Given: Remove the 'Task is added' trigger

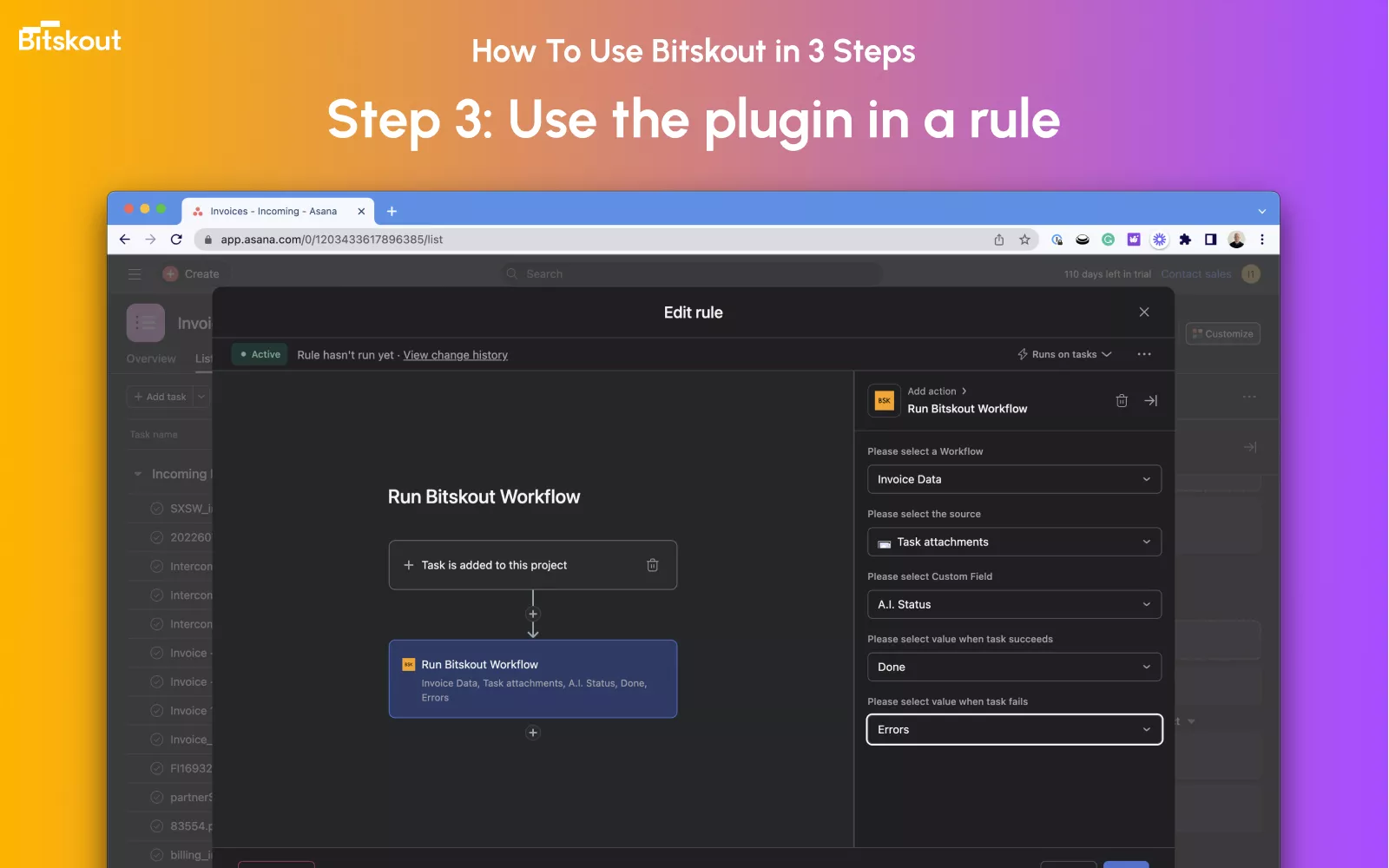Looking at the screenshot, I should [652, 565].
